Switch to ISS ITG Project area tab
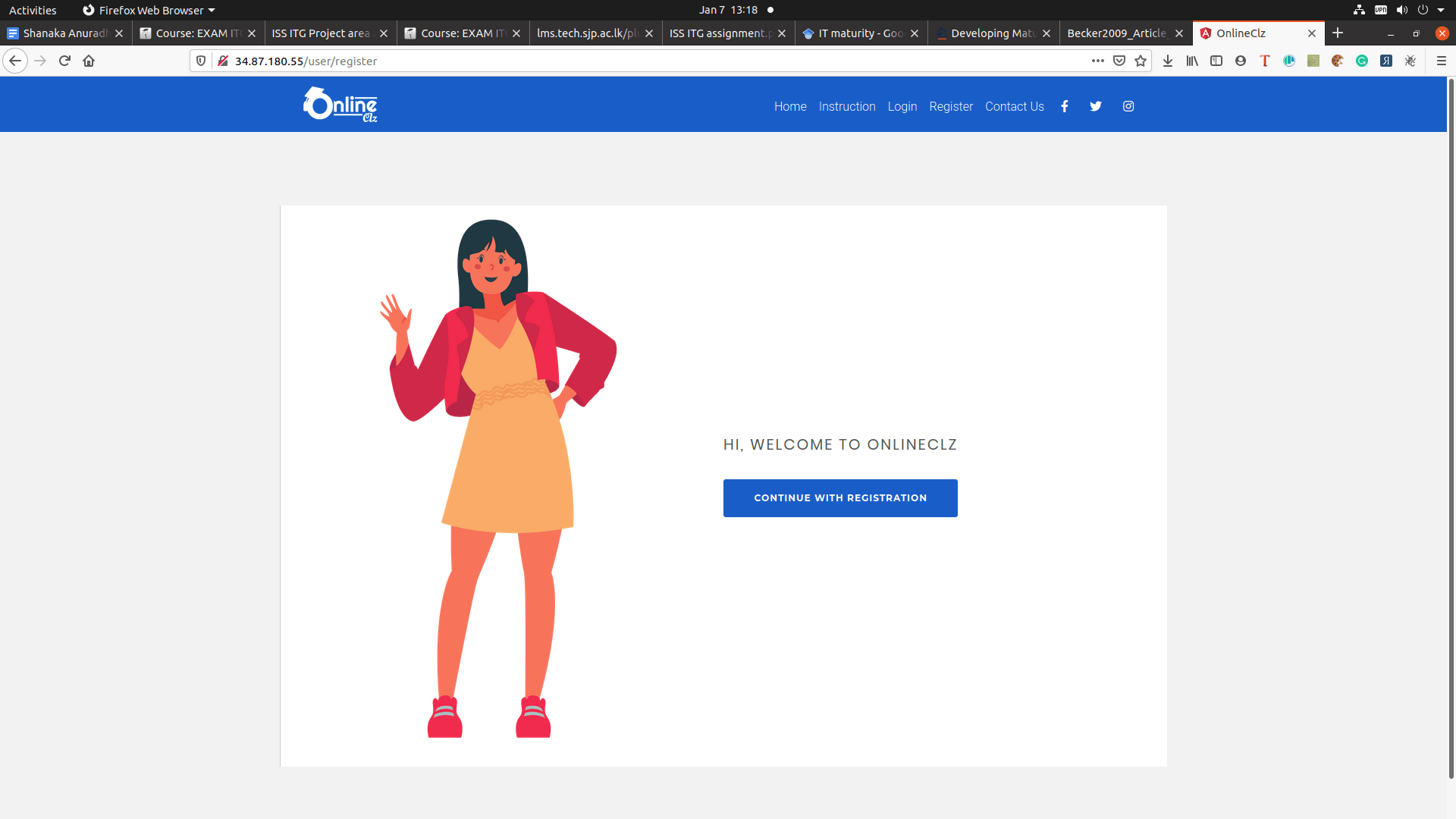 click(x=321, y=33)
